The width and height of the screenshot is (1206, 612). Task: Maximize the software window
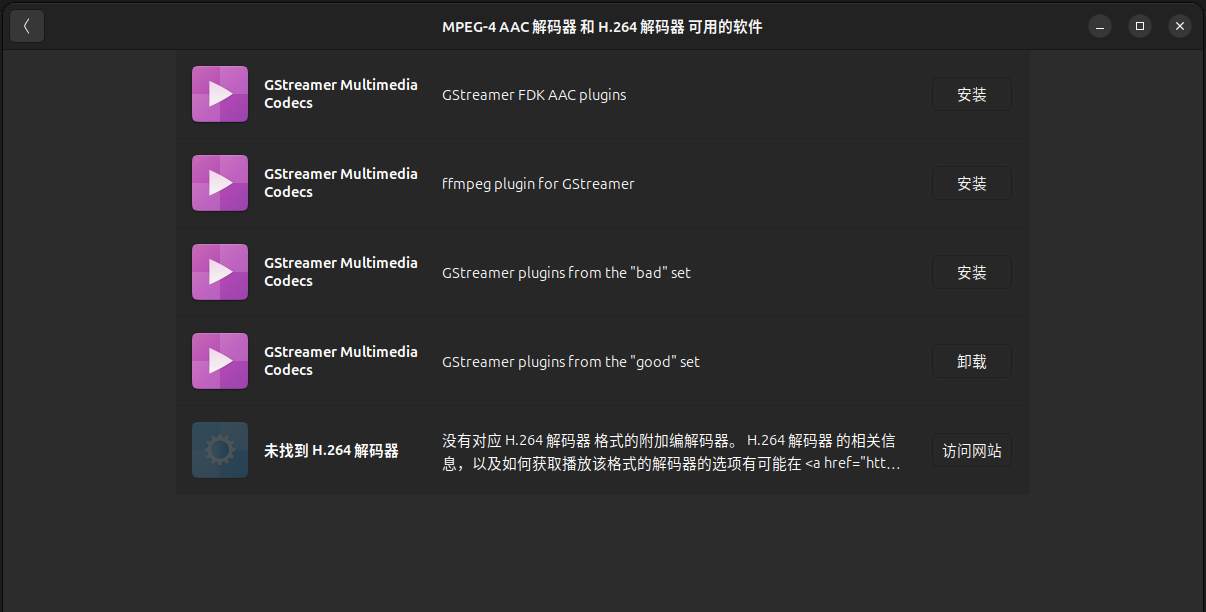(x=1140, y=27)
